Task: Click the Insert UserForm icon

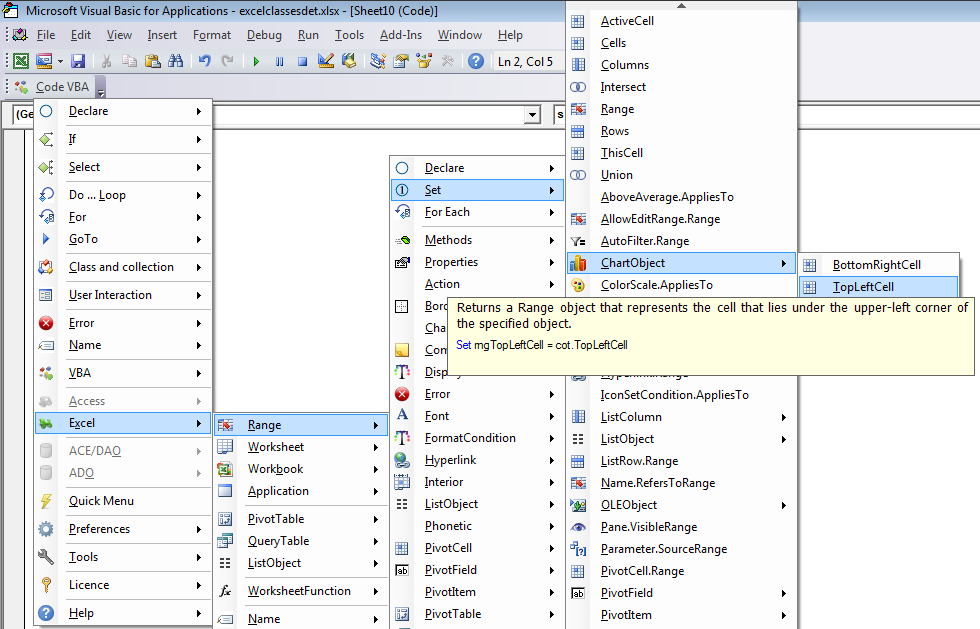Action: point(44,61)
